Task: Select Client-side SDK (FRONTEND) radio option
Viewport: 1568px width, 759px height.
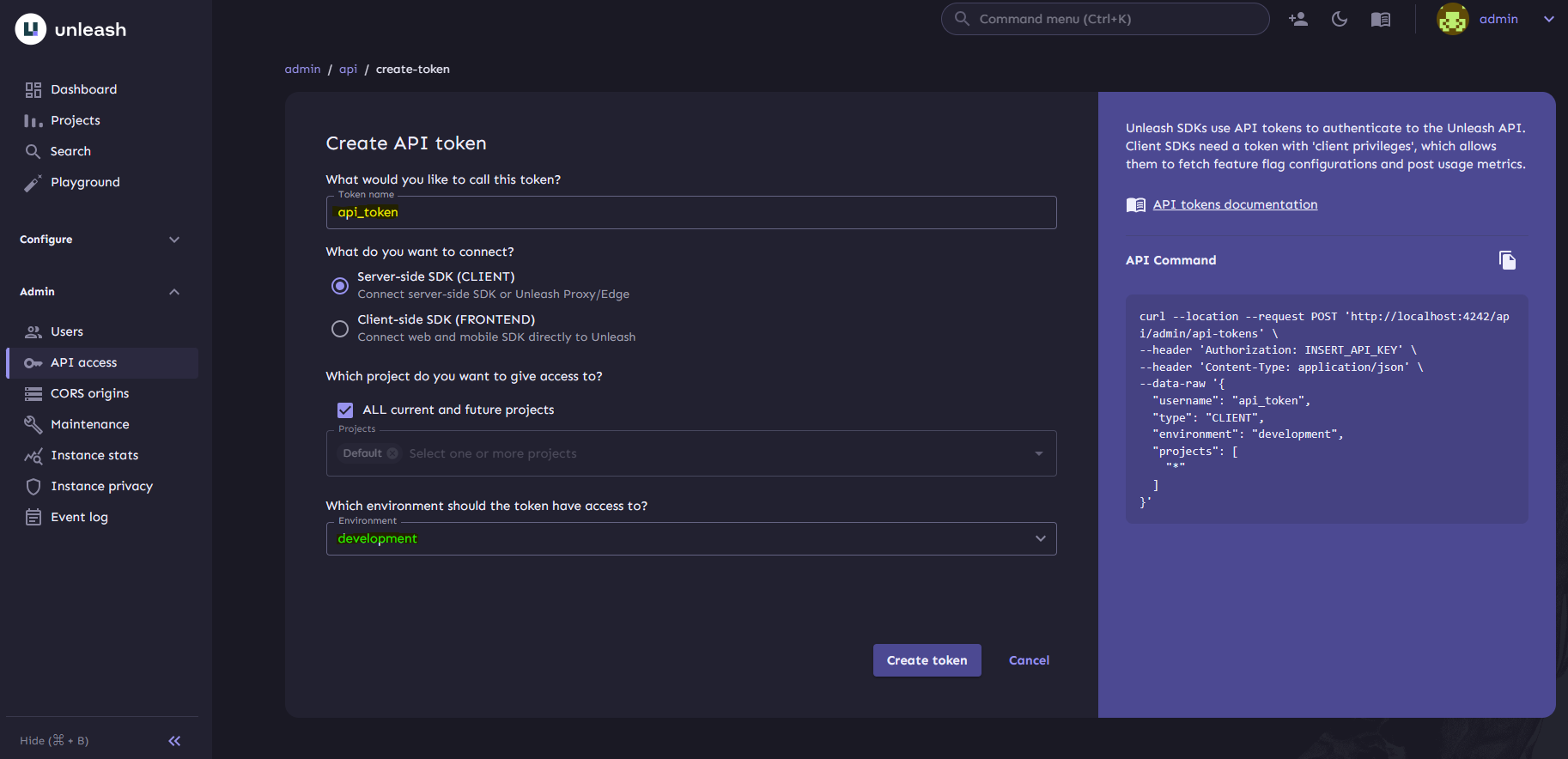Action: tap(340, 329)
